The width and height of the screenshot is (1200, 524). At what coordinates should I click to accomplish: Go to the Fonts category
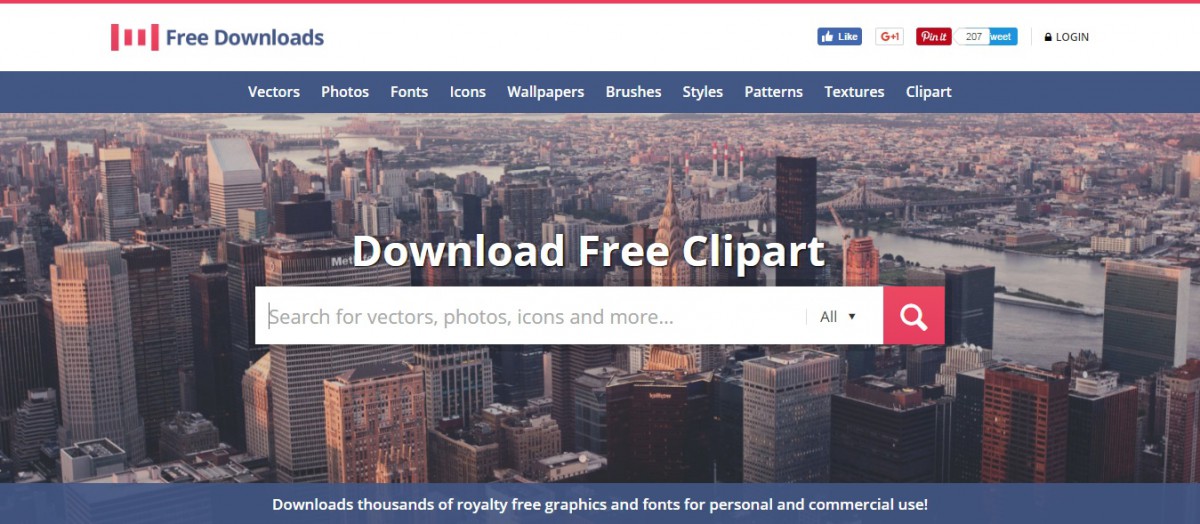(409, 91)
